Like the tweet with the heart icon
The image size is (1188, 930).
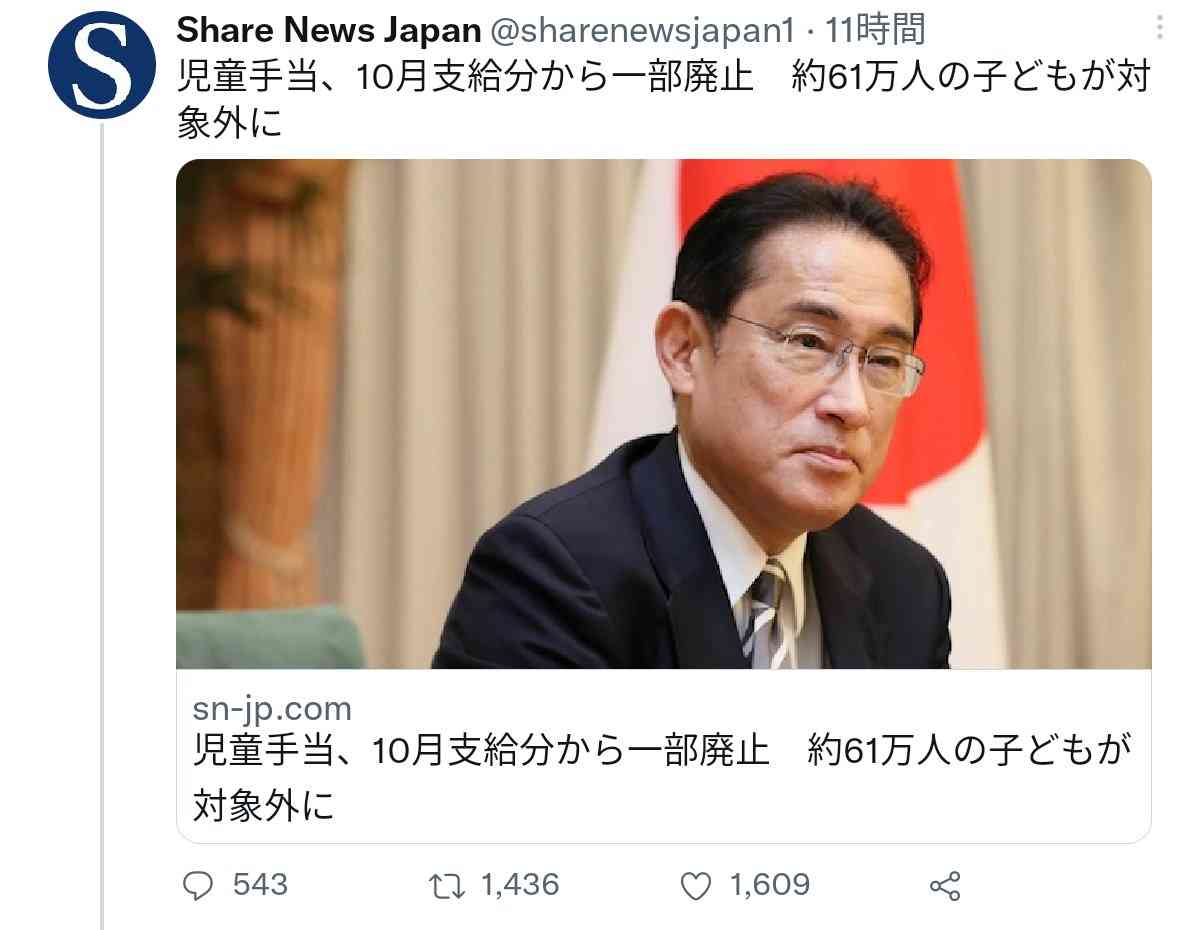tap(696, 886)
